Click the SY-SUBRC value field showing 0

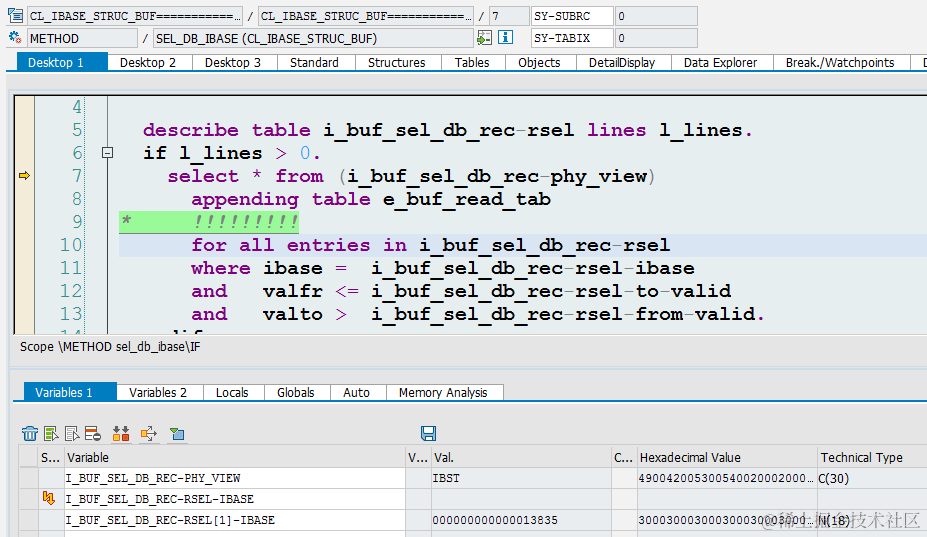656,16
